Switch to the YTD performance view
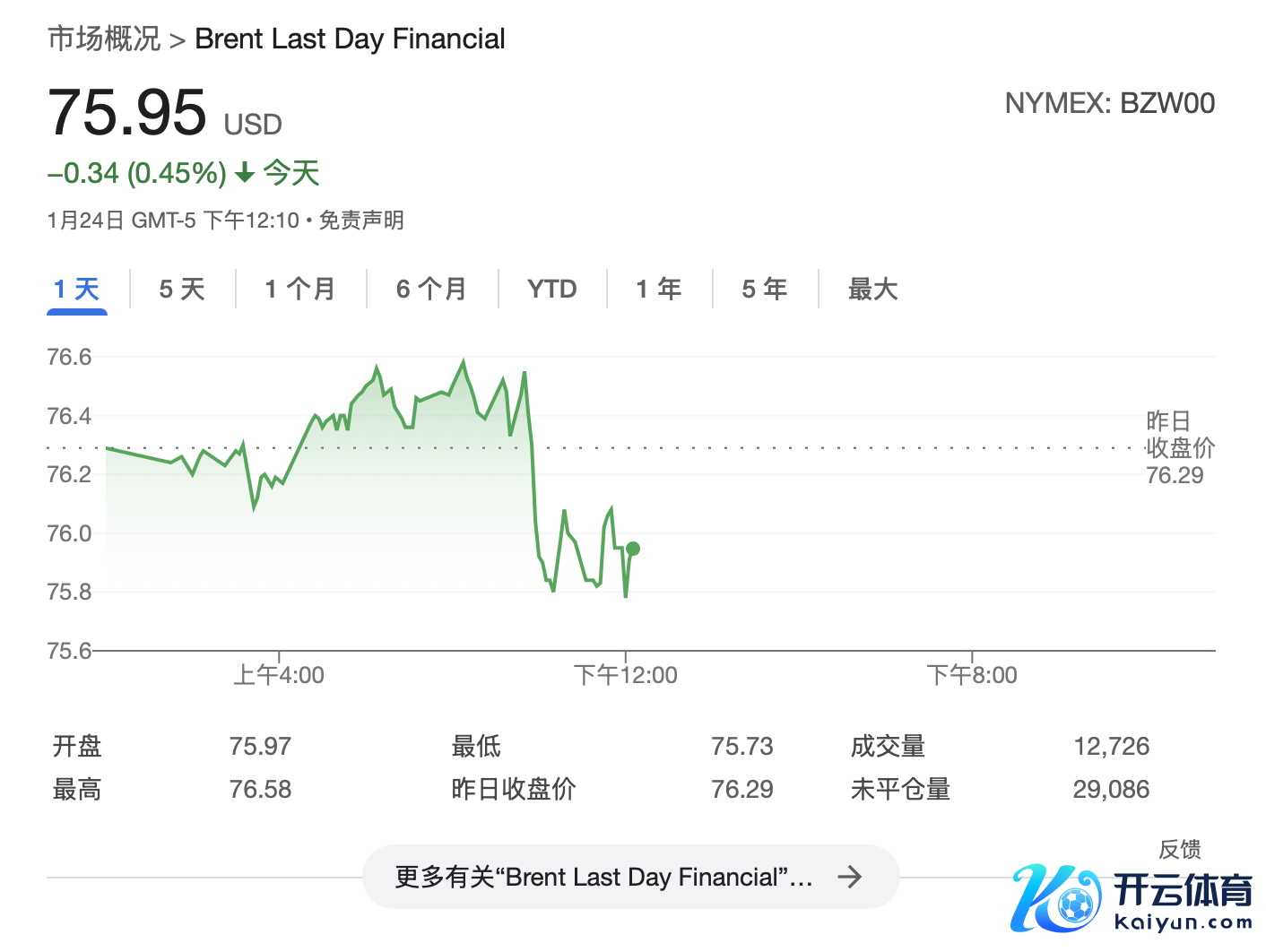This screenshot has width=1266, height=952. [x=551, y=289]
